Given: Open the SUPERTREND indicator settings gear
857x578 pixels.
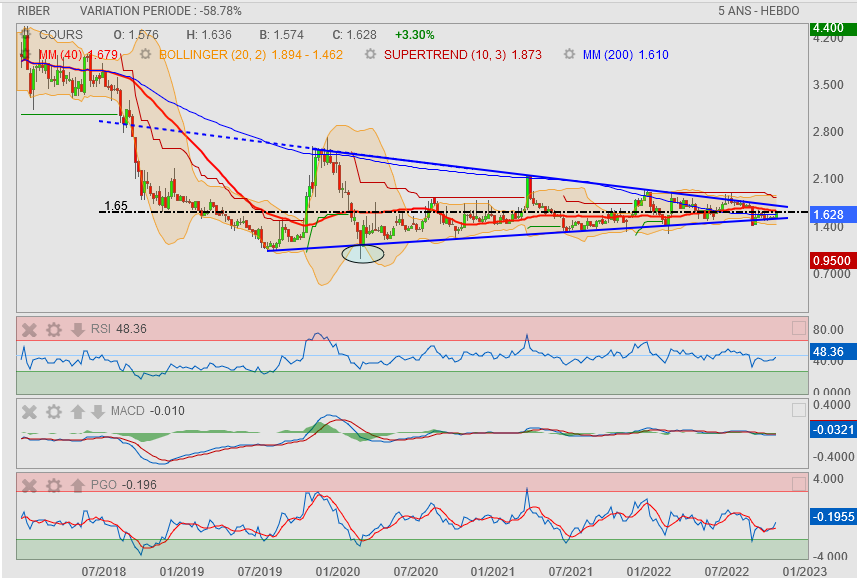Looking at the screenshot, I should 371,54.
